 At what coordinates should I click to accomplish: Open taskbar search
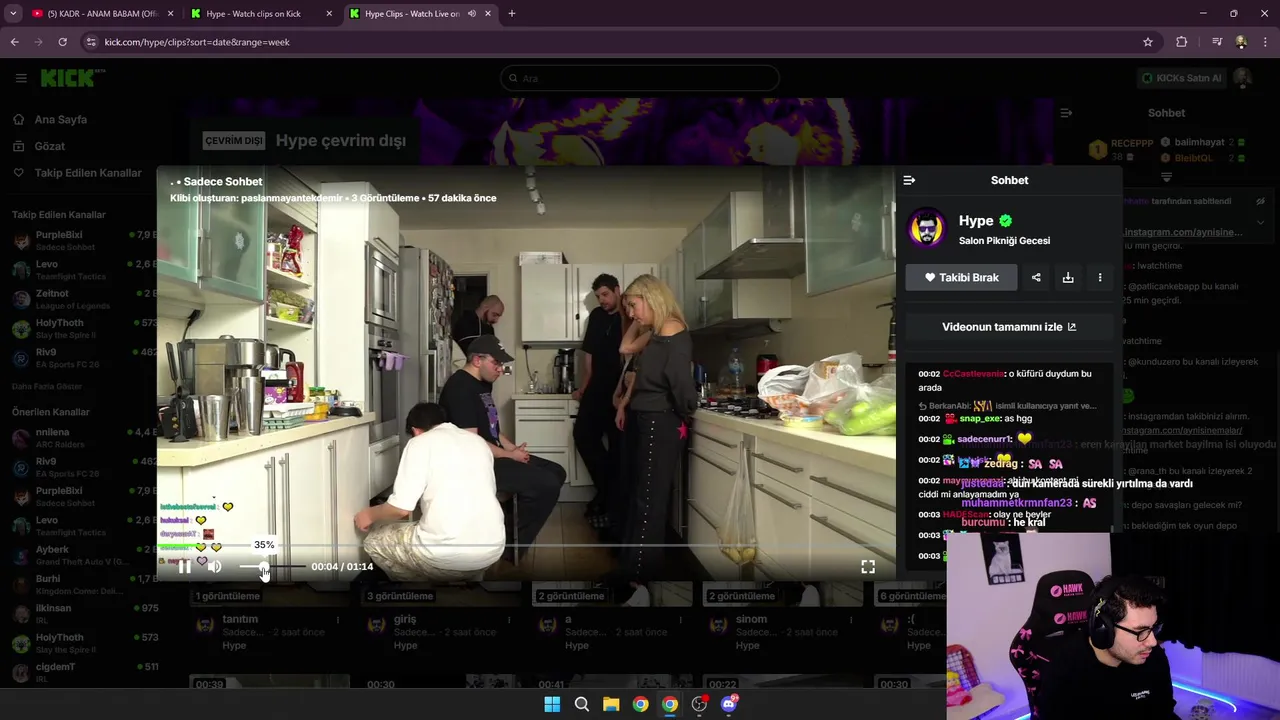pyautogui.click(x=581, y=704)
